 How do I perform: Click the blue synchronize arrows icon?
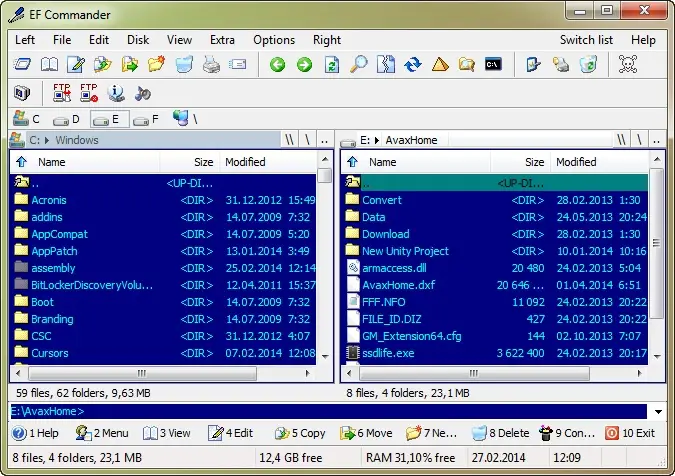pyautogui.click(x=413, y=65)
